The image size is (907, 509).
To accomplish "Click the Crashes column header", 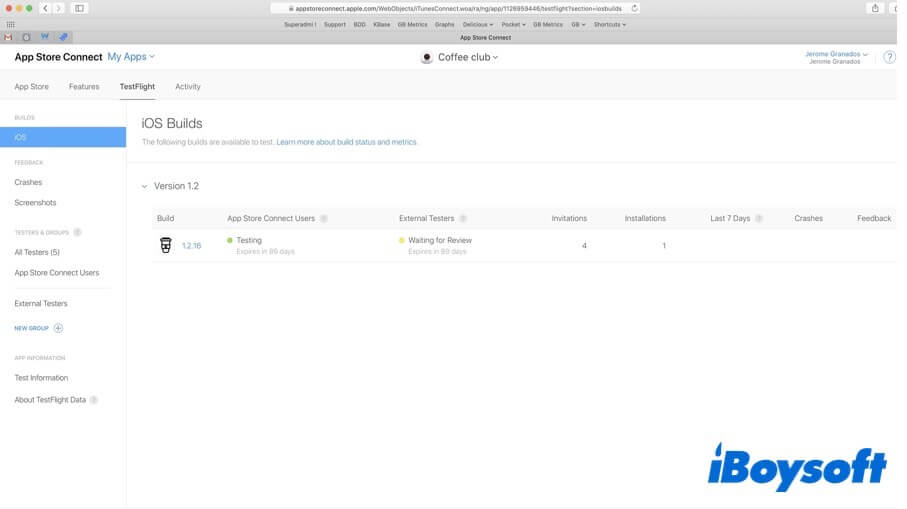I will pyautogui.click(x=808, y=218).
